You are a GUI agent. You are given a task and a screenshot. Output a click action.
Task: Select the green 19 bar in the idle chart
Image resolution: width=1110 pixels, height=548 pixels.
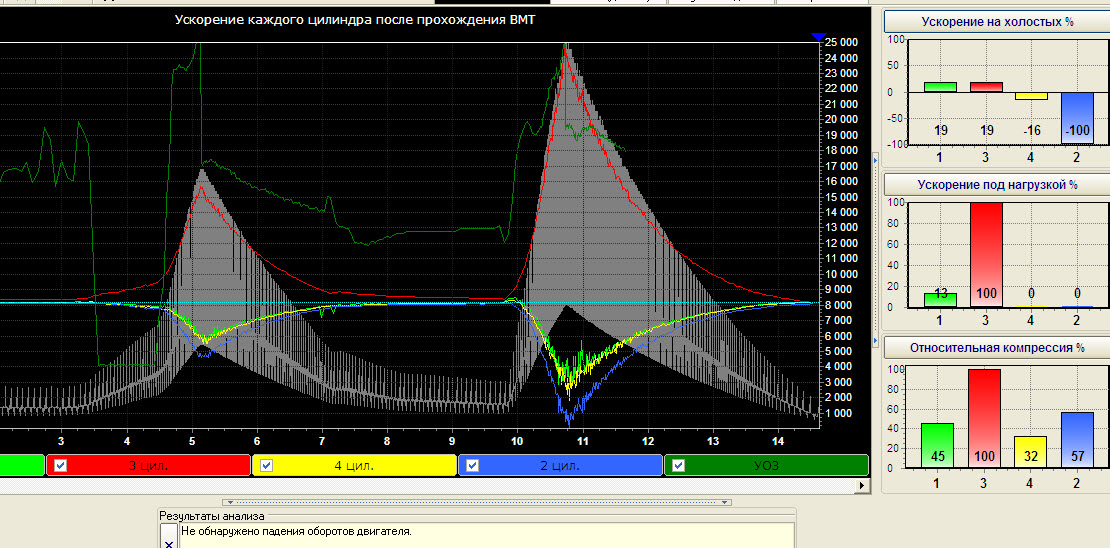click(940, 87)
